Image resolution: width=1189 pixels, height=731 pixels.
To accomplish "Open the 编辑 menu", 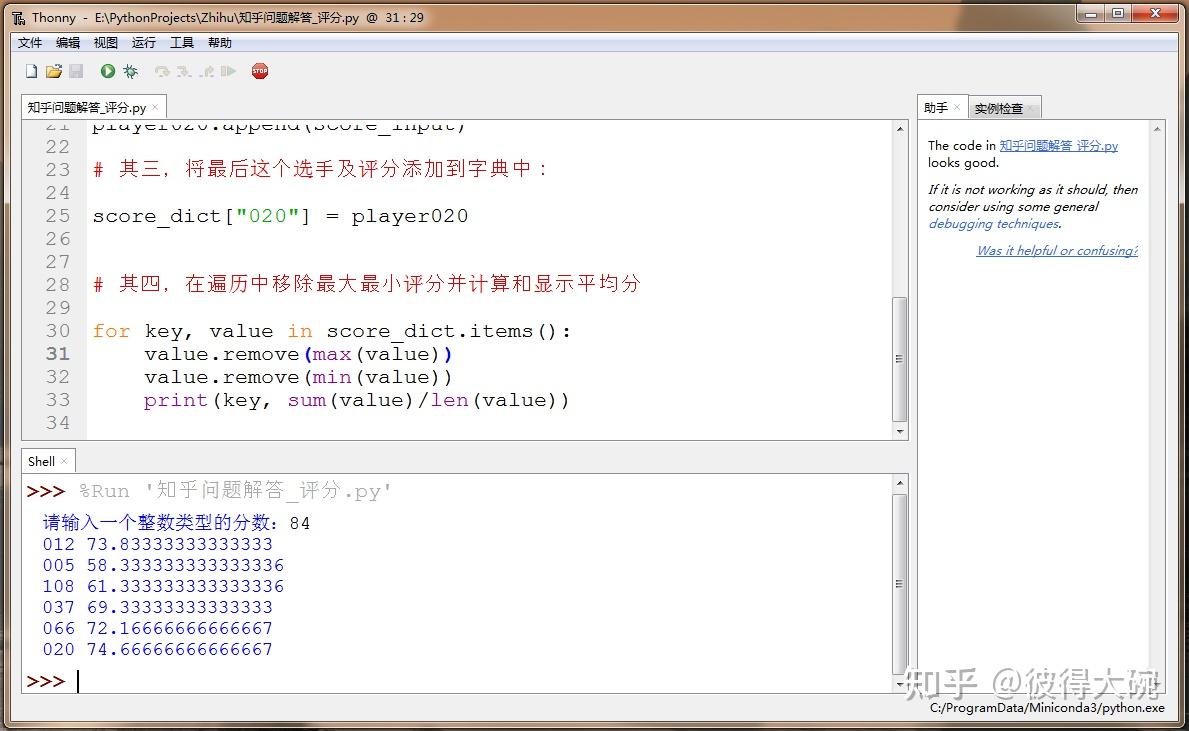I will (67, 42).
